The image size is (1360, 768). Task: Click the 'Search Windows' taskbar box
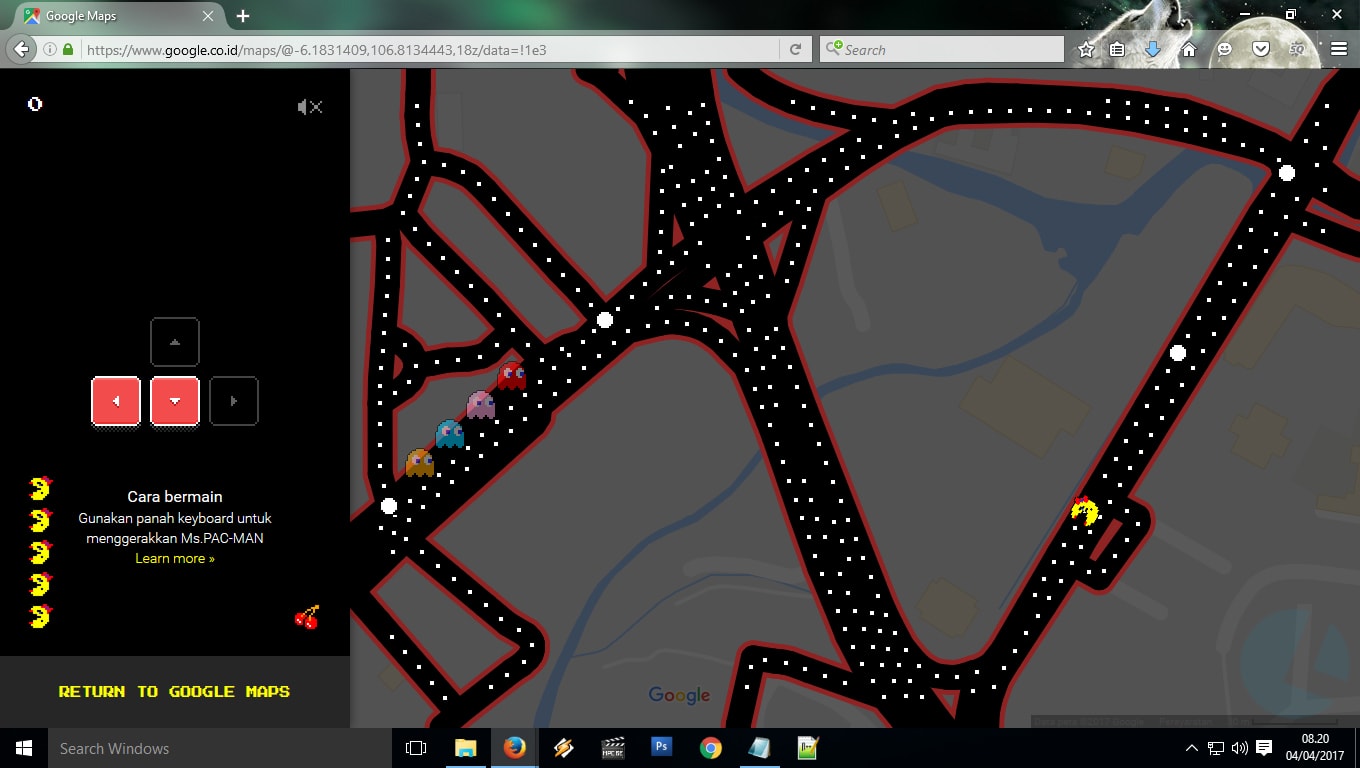(x=219, y=748)
